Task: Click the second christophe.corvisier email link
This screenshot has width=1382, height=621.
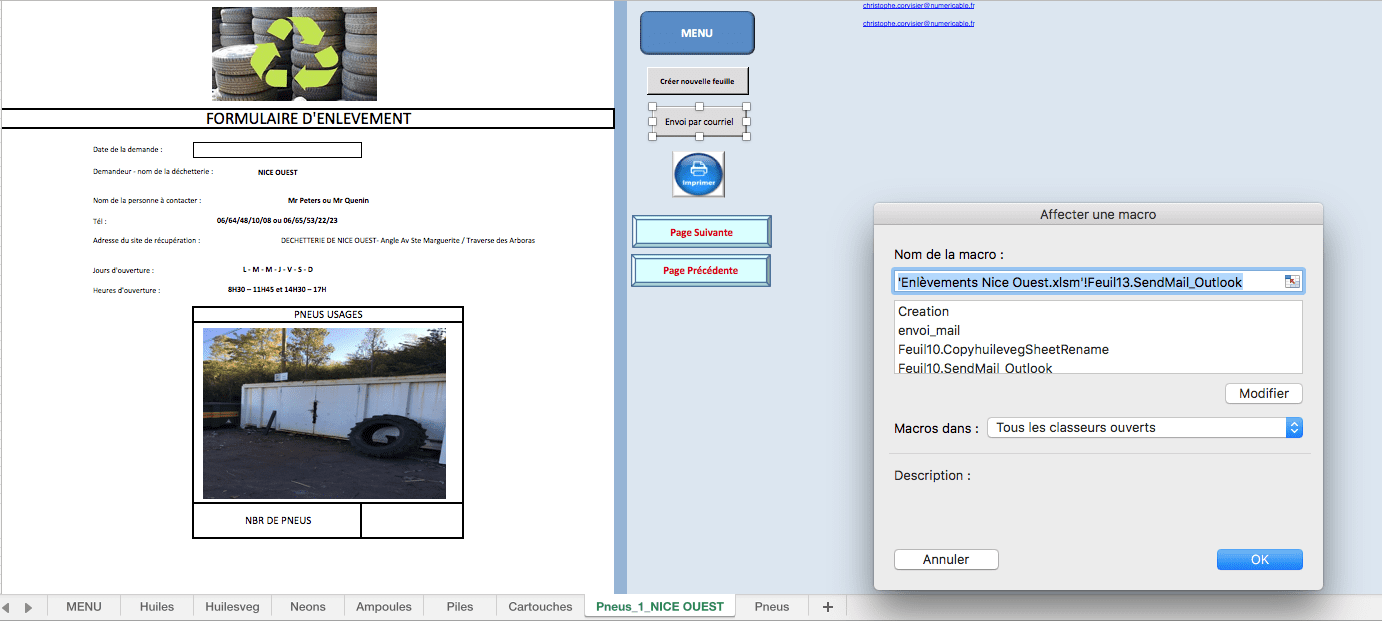Action: tap(918, 23)
